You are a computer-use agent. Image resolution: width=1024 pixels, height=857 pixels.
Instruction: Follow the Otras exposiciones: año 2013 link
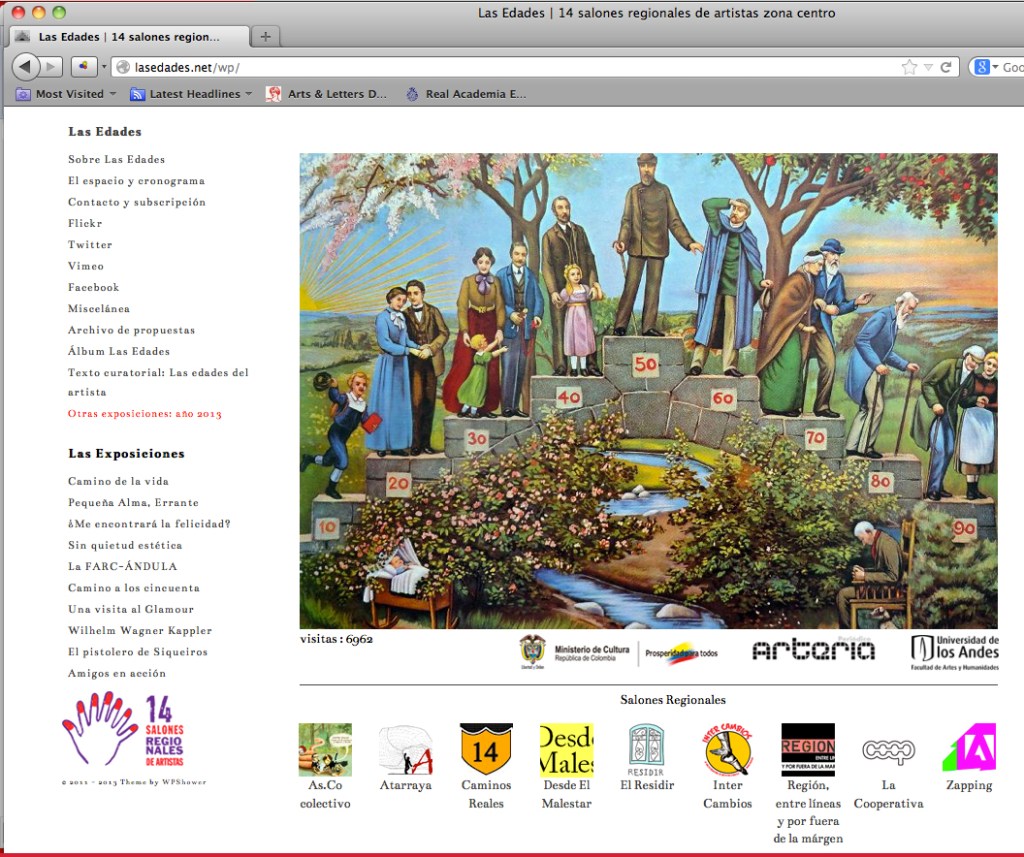click(145, 413)
